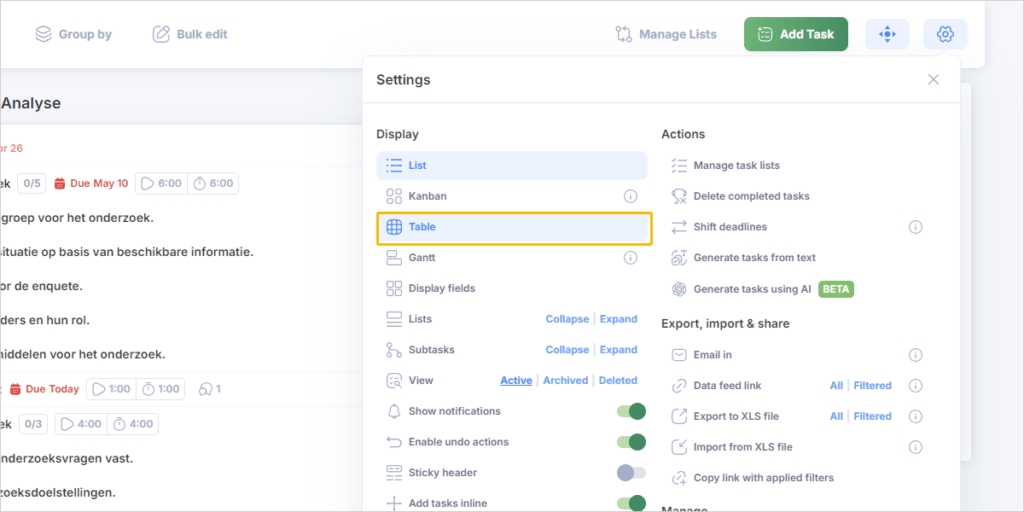The image size is (1024, 512).
Task: Expand all Subtasks
Action: point(618,350)
